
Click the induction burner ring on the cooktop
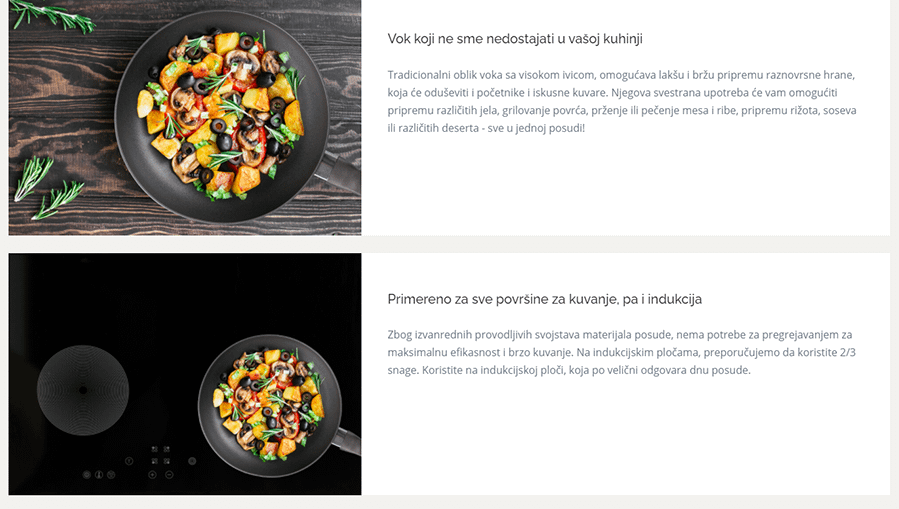83,390
